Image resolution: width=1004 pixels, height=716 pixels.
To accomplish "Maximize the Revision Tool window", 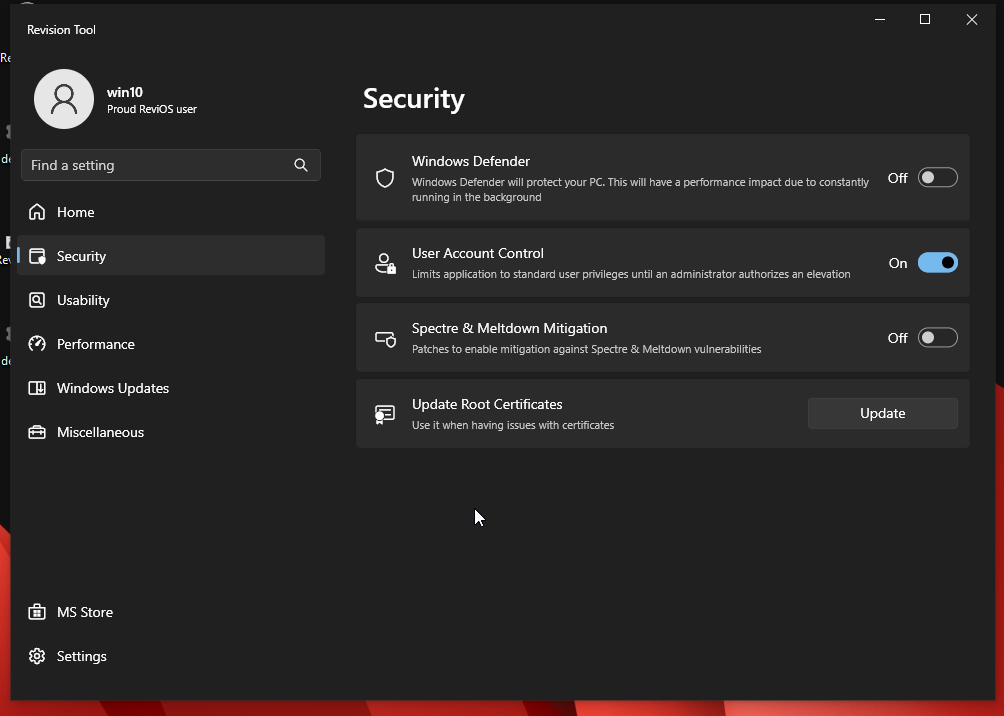I will pyautogui.click(x=925, y=19).
